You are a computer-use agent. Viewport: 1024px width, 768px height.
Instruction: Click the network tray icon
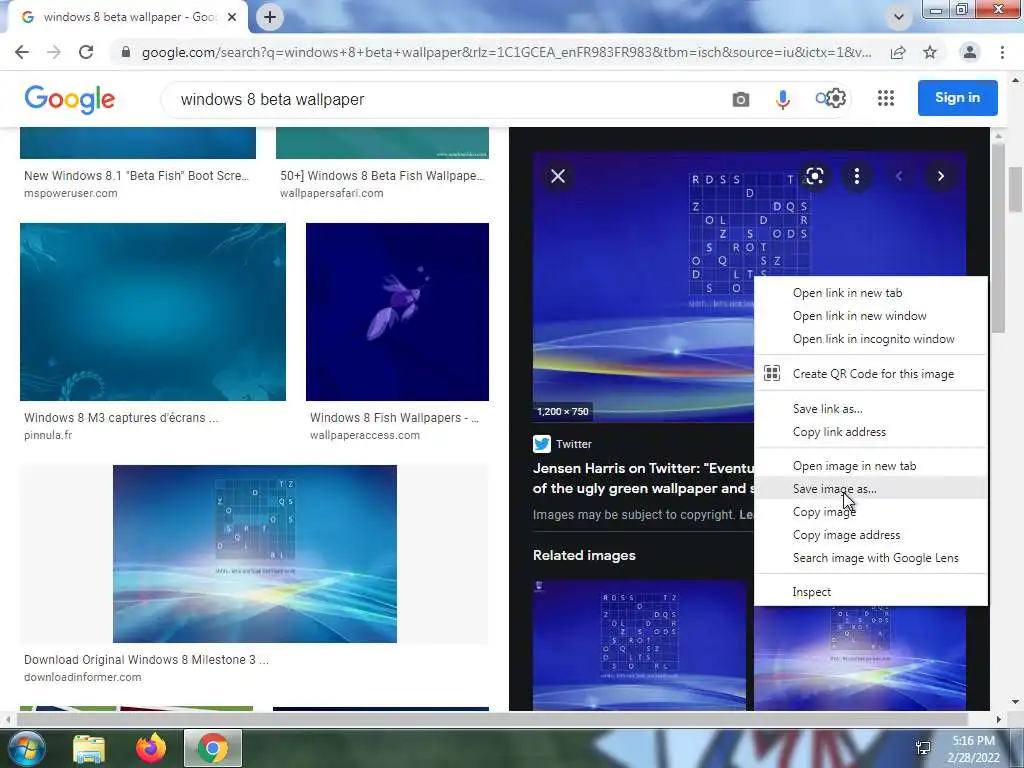[923, 748]
